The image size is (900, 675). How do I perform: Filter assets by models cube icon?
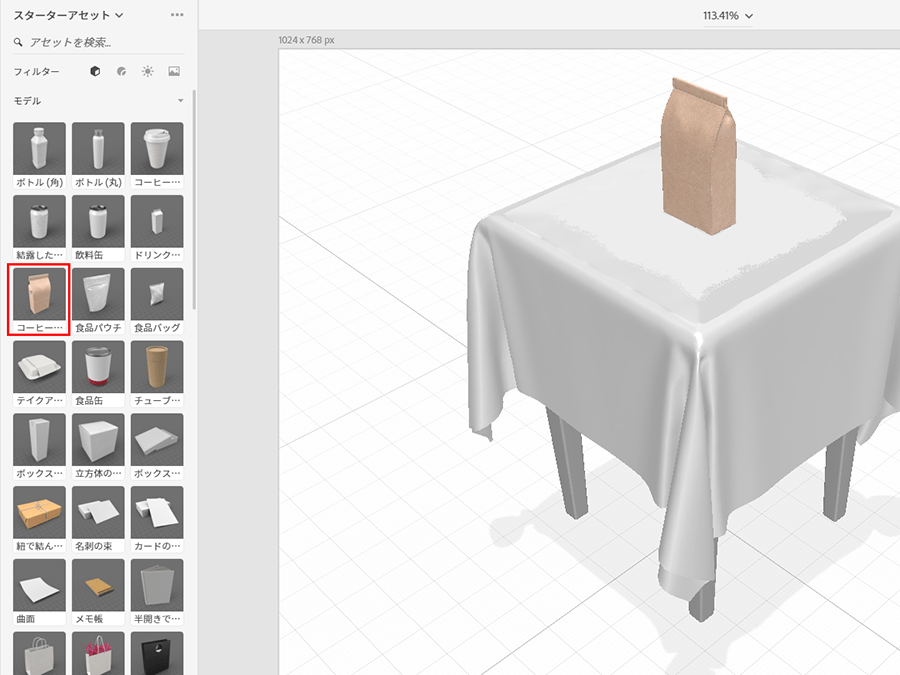[x=95, y=72]
